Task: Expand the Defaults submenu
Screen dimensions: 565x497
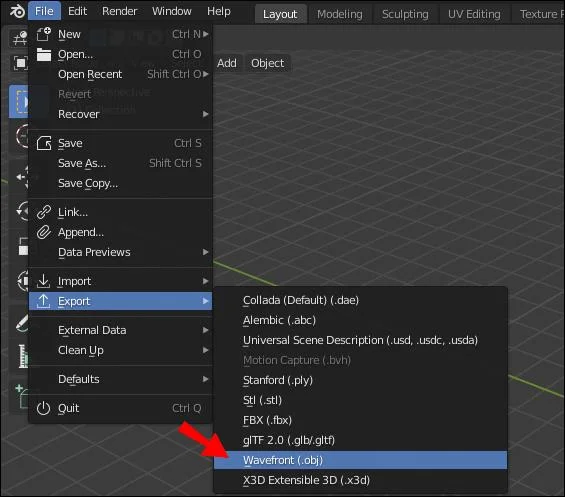Action: click(121, 379)
